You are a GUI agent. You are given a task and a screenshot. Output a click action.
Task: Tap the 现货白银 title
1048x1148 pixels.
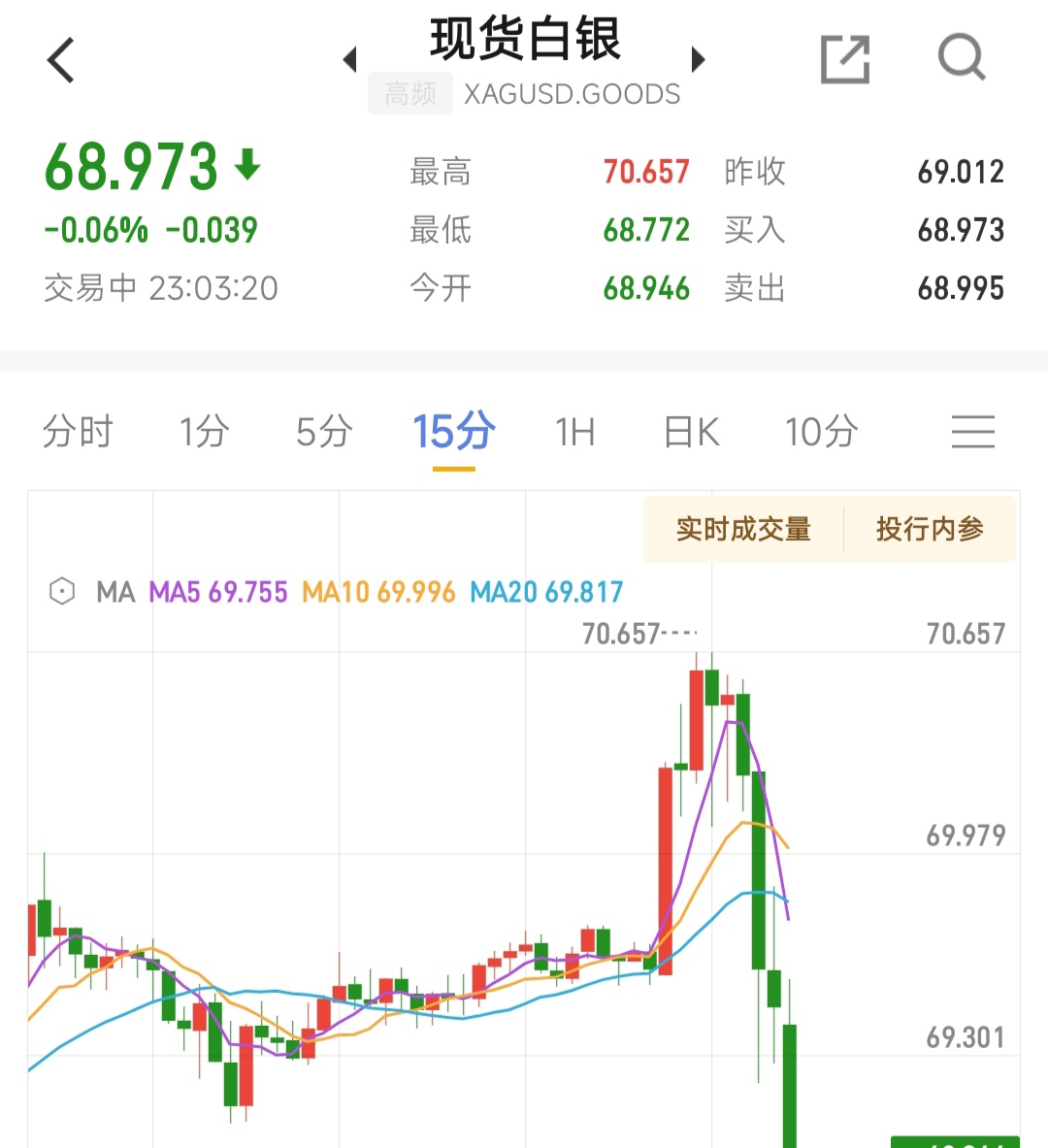pyautogui.click(x=525, y=39)
